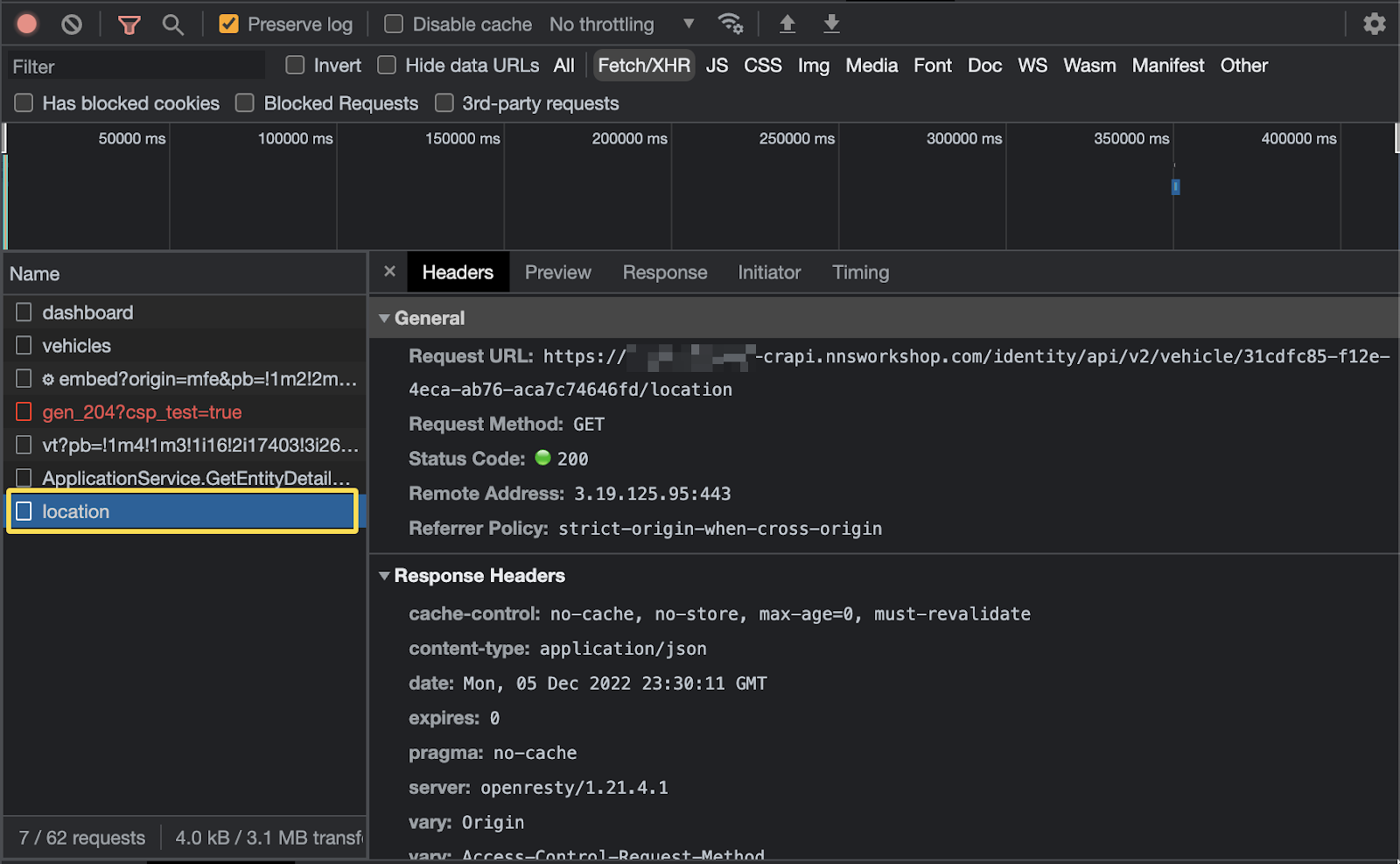This screenshot has height=864, width=1400.
Task: Select the embed?origin=mfe request
Action: (184, 379)
